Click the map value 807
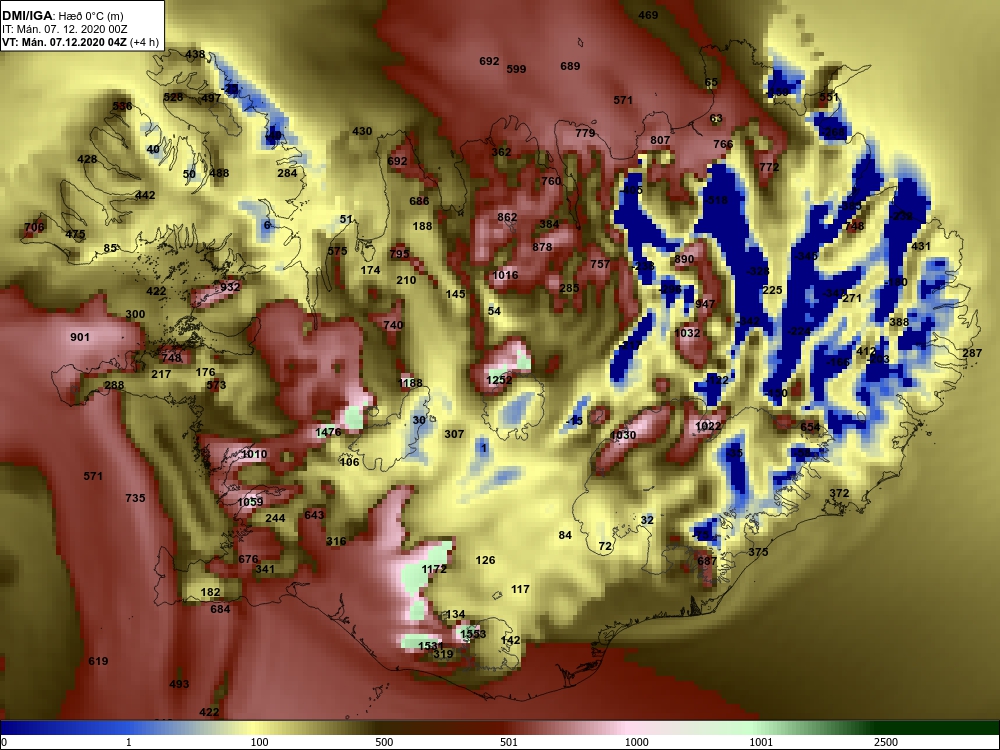 [x=660, y=140]
